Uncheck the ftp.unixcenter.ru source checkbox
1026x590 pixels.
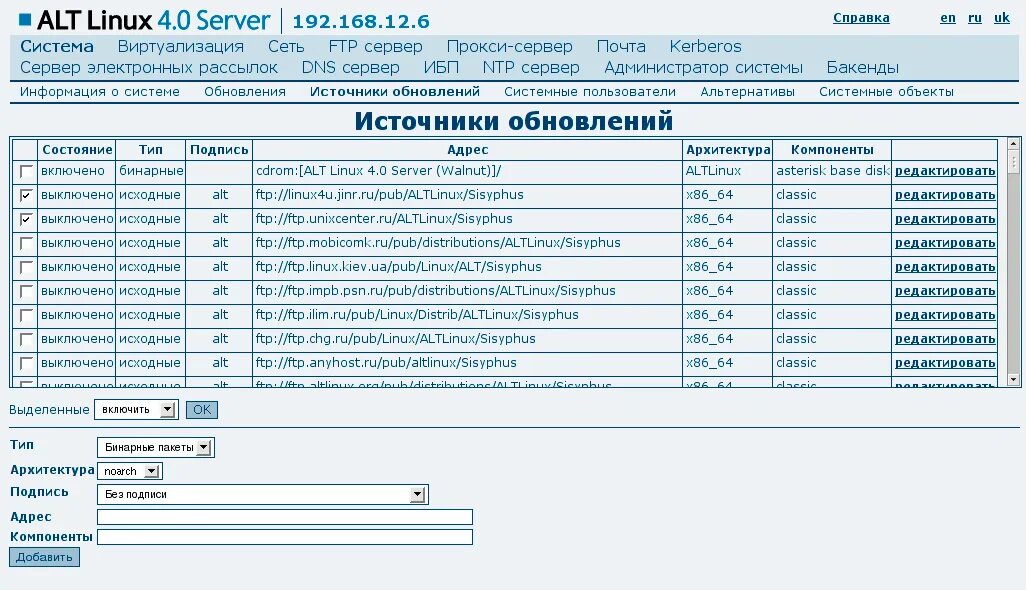(x=26, y=220)
